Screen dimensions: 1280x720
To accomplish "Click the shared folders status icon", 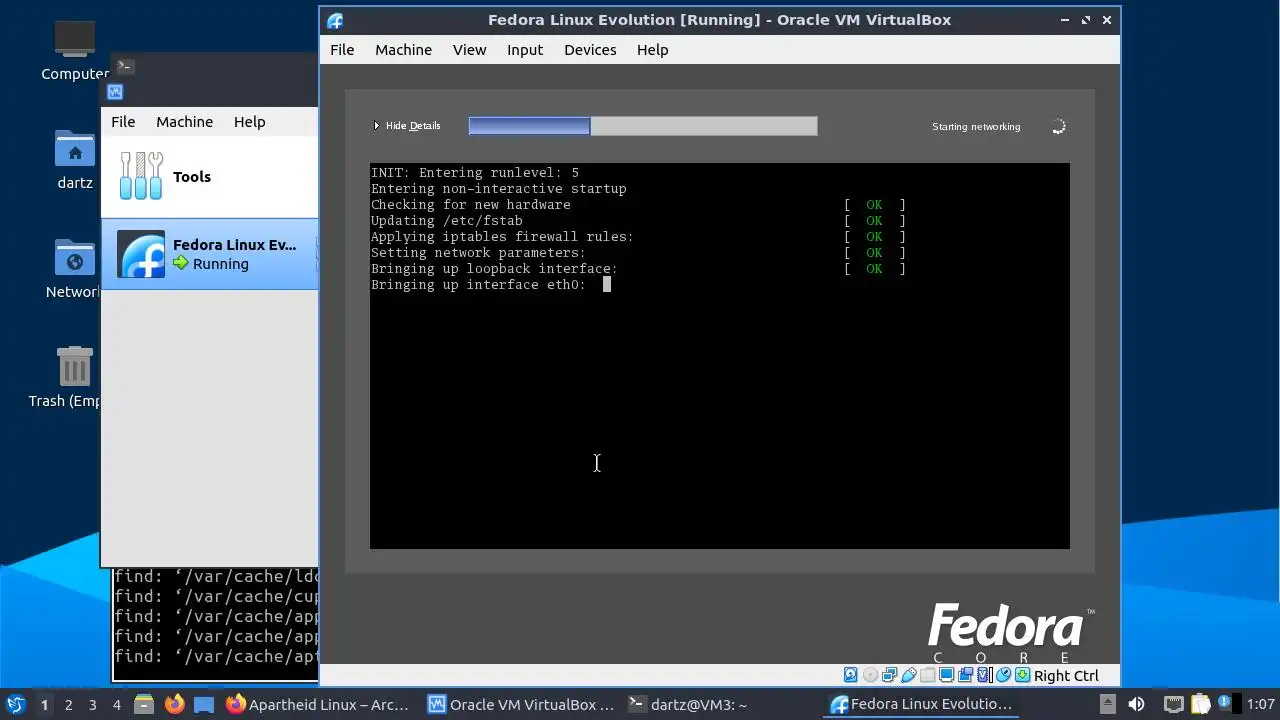I will 927,675.
